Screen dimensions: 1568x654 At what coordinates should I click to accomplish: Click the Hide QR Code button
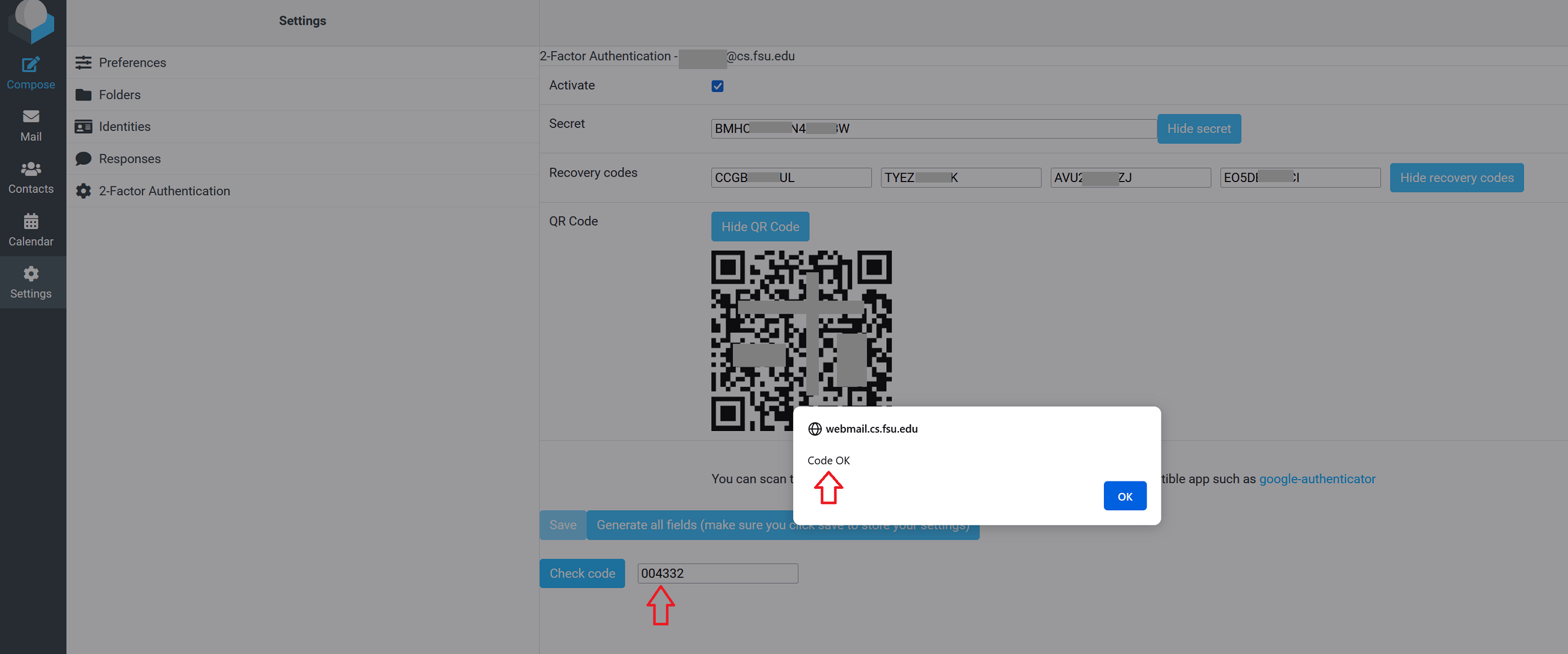point(761,227)
